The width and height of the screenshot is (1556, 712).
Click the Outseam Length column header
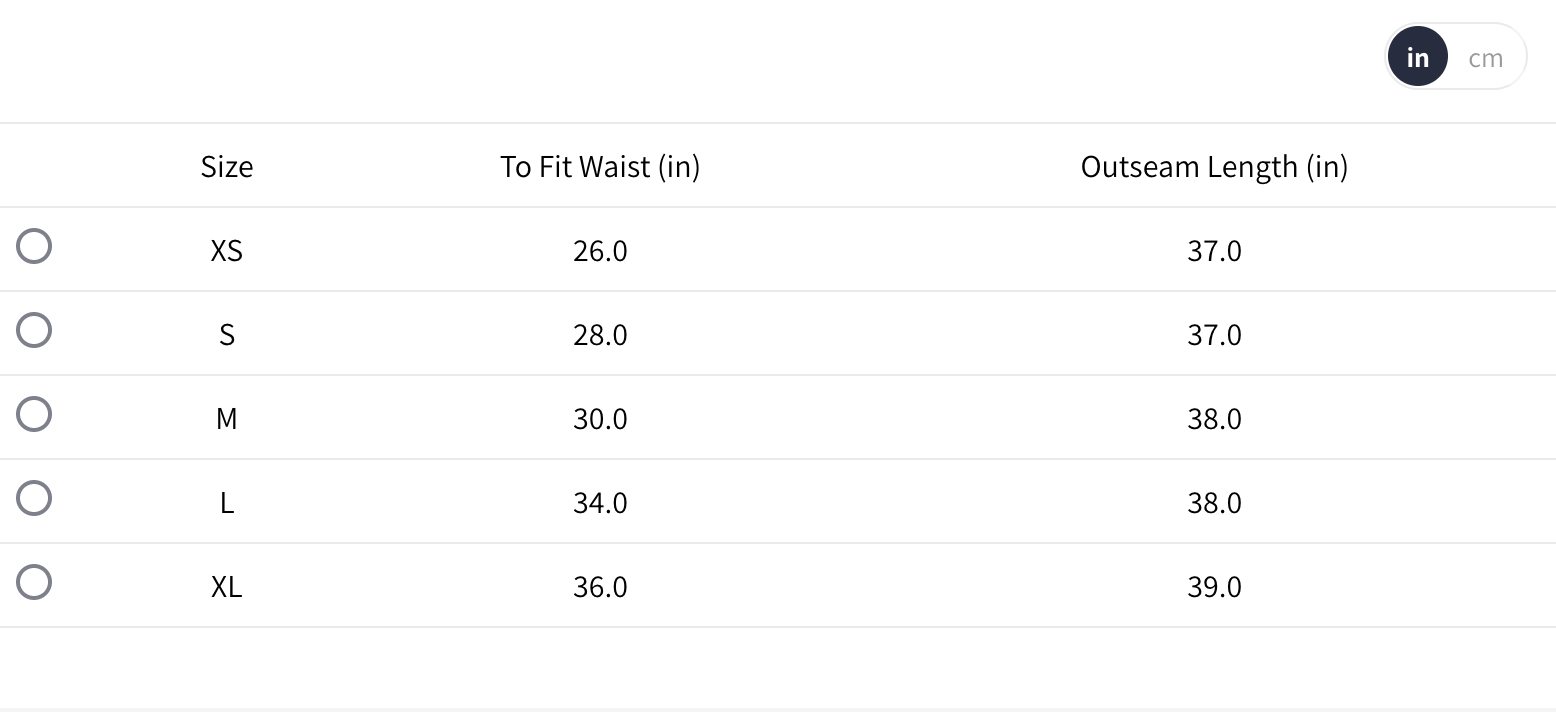click(x=1214, y=166)
